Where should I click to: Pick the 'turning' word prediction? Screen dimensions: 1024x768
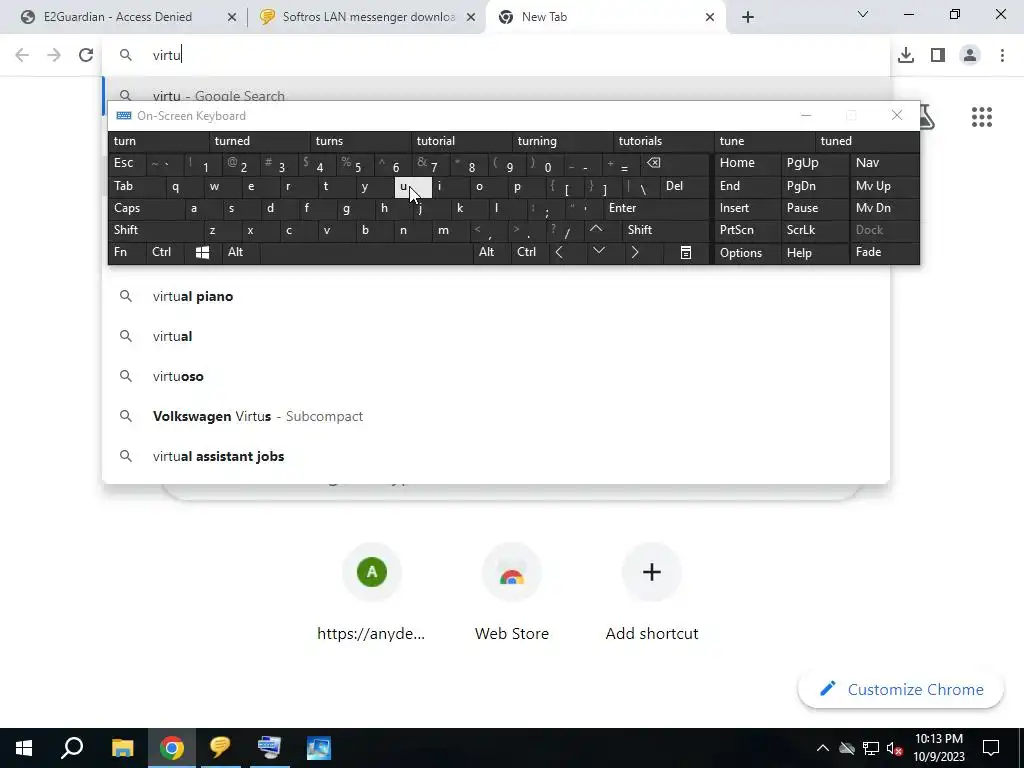(563, 141)
